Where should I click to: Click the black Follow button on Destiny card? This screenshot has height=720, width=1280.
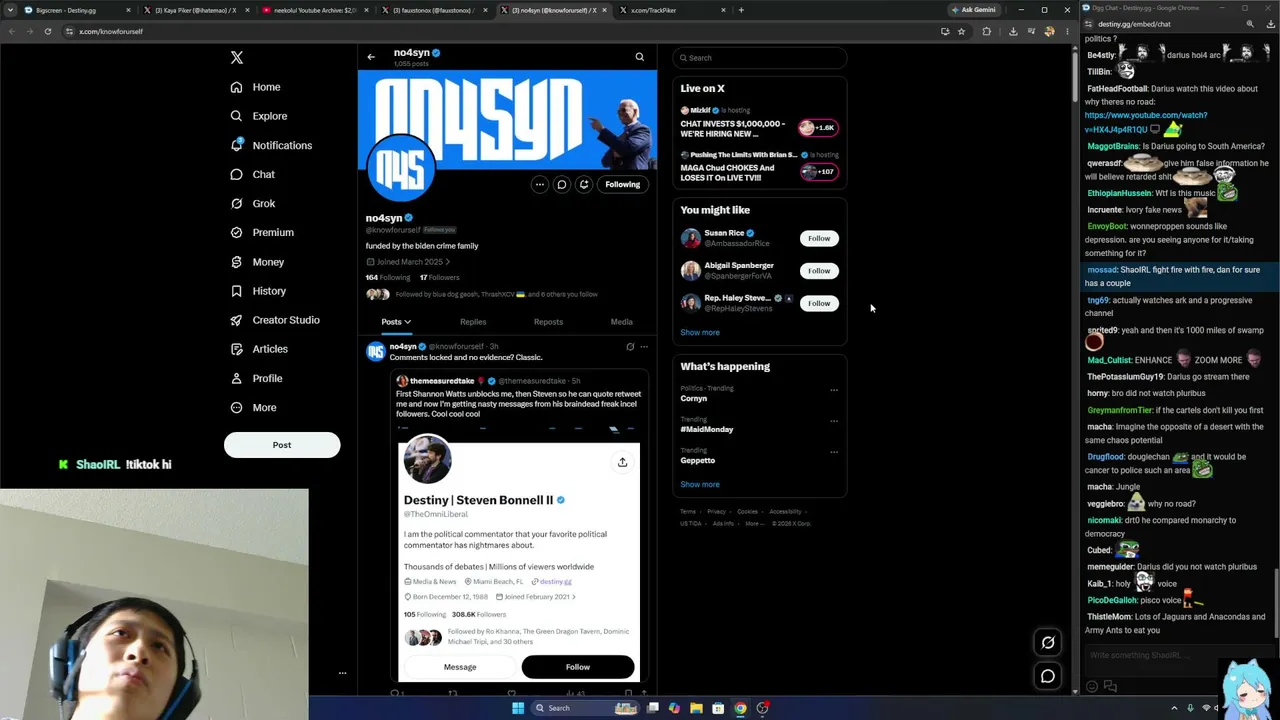tap(578, 667)
